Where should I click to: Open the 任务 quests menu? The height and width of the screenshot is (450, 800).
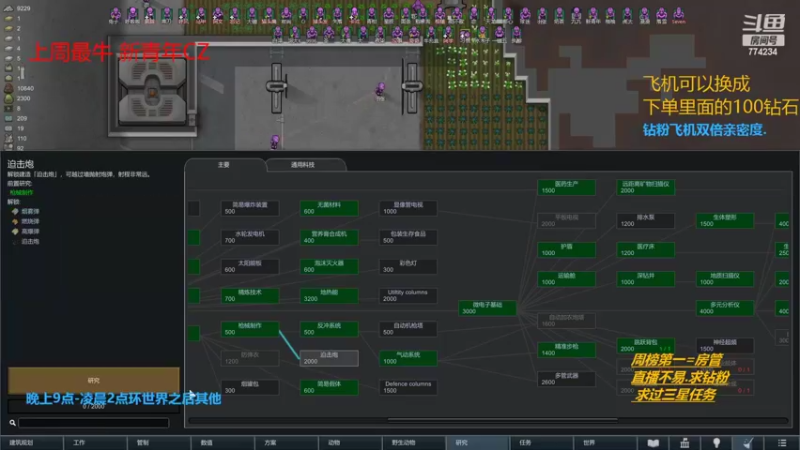(542, 443)
